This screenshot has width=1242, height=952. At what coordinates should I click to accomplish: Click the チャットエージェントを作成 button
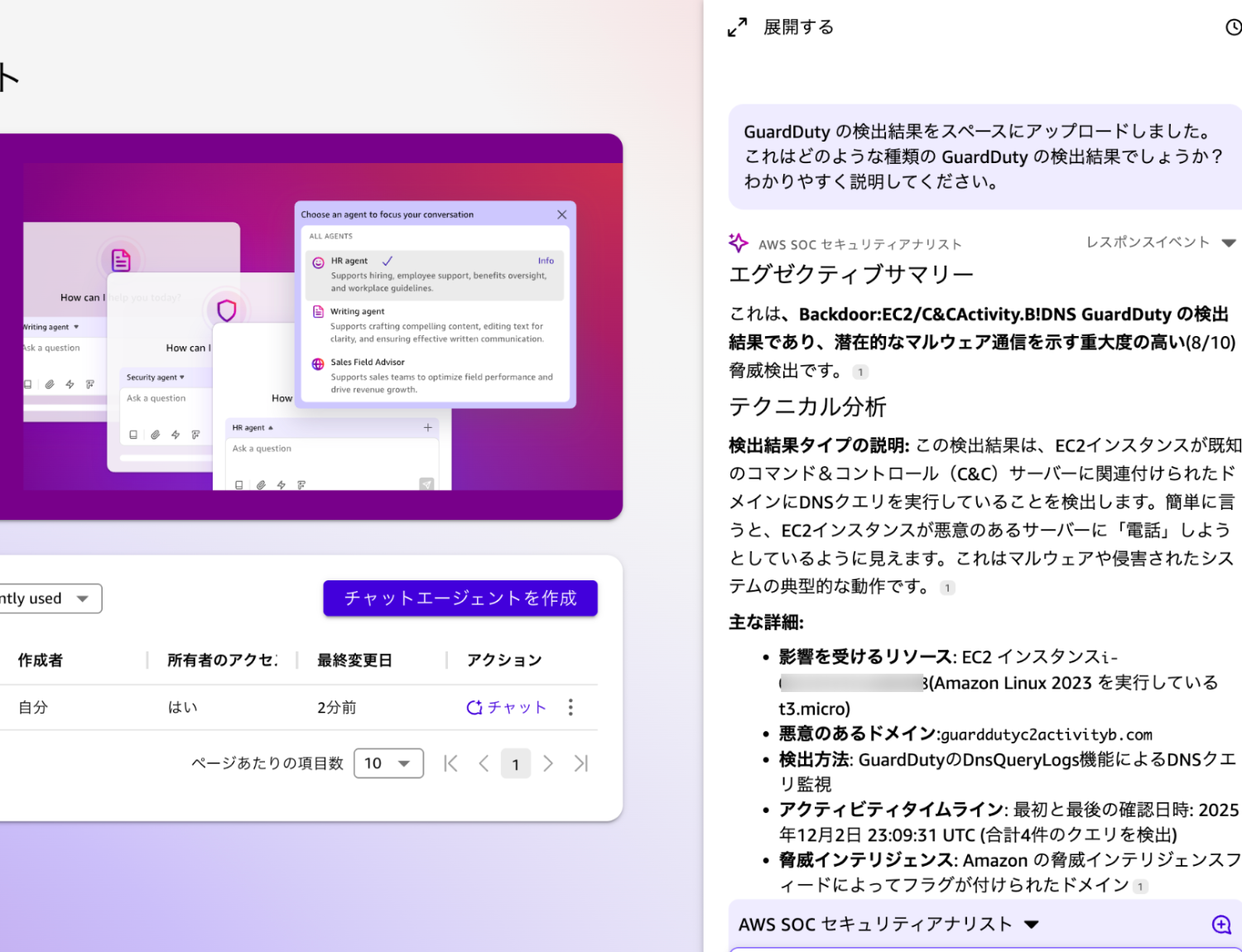coord(460,599)
